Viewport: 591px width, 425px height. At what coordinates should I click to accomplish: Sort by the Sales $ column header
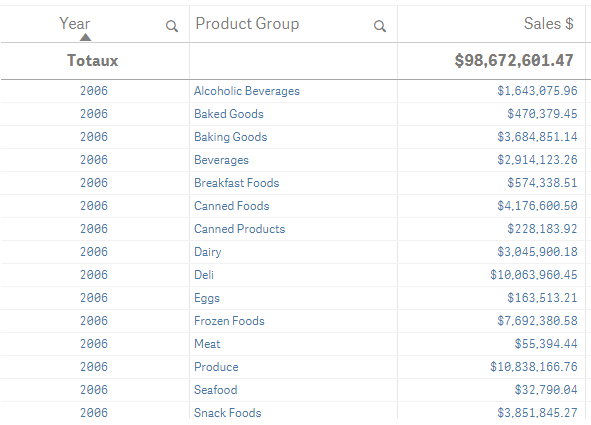pos(548,23)
